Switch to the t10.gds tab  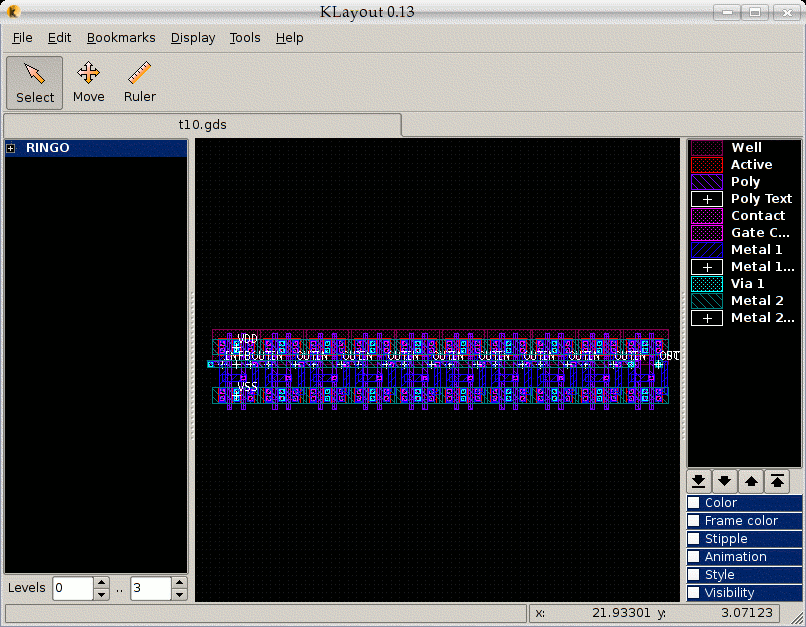pos(202,125)
